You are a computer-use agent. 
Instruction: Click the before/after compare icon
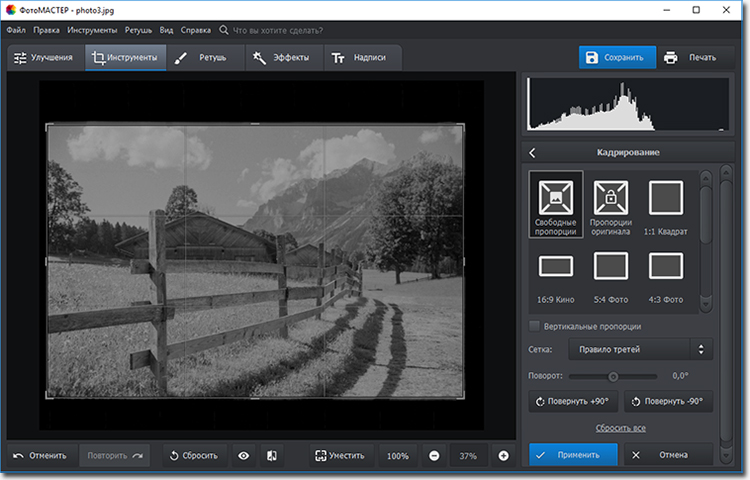pyautogui.click(x=271, y=455)
